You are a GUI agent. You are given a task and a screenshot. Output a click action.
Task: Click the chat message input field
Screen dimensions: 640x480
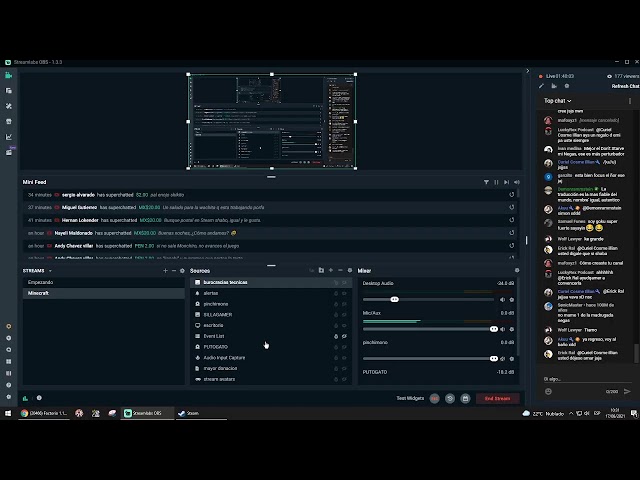(x=586, y=379)
